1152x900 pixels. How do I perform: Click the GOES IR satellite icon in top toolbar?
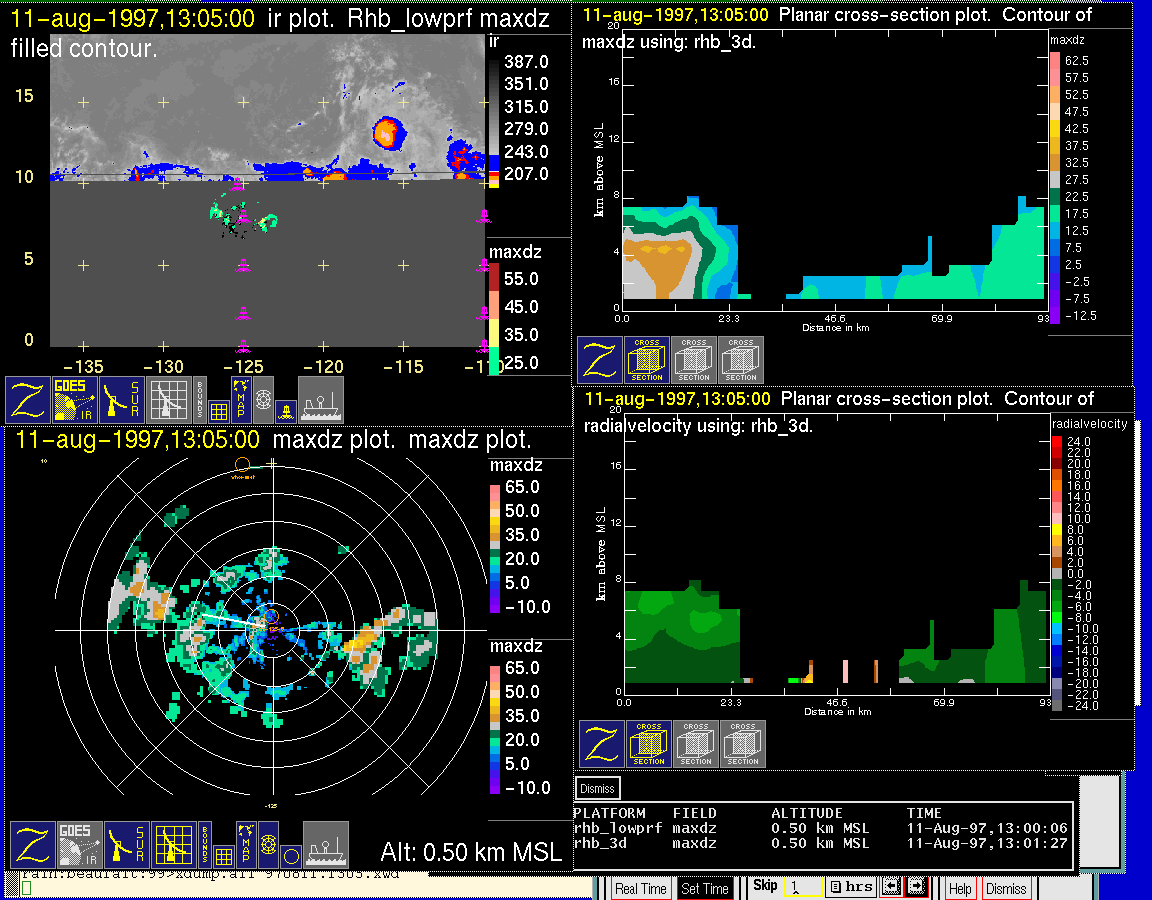pos(75,399)
